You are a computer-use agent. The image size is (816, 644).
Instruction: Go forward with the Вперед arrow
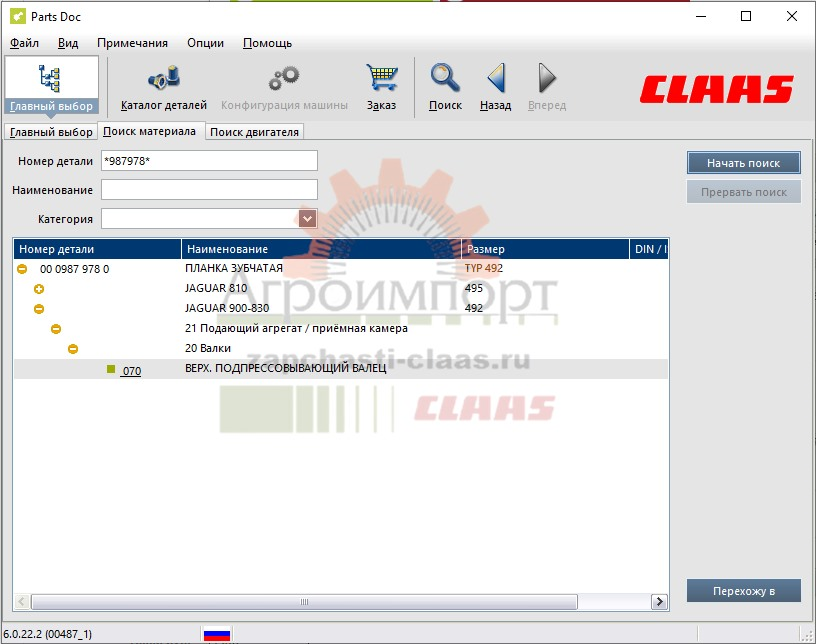click(547, 78)
